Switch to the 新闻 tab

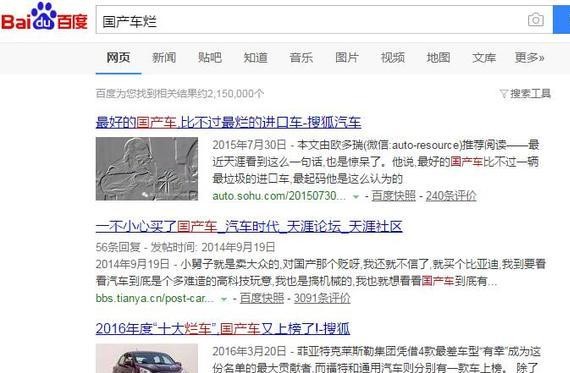pos(164,57)
